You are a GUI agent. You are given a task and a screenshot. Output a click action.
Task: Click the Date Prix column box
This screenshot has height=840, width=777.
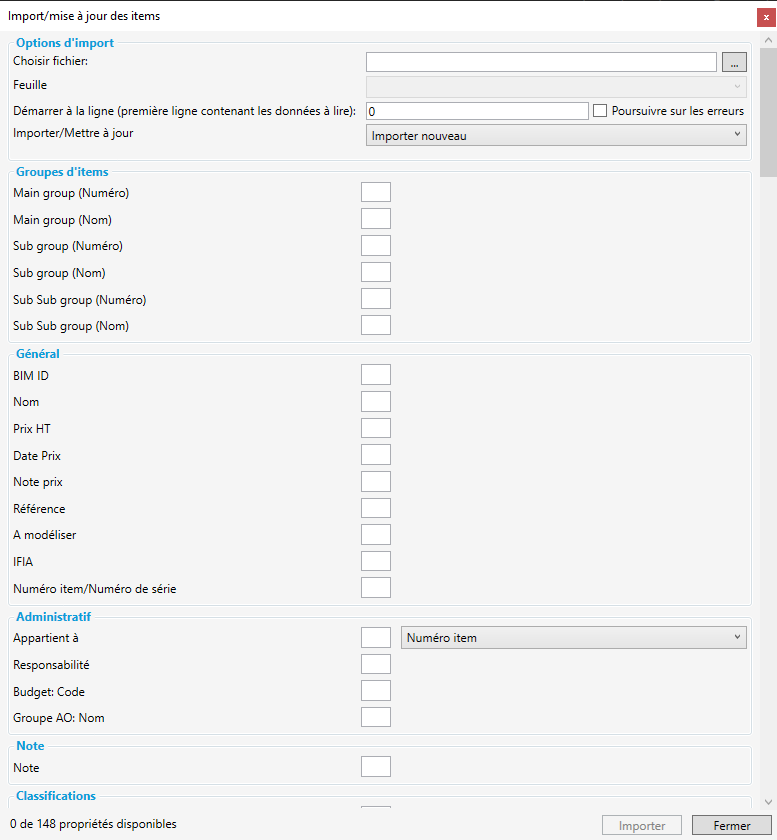point(375,455)
